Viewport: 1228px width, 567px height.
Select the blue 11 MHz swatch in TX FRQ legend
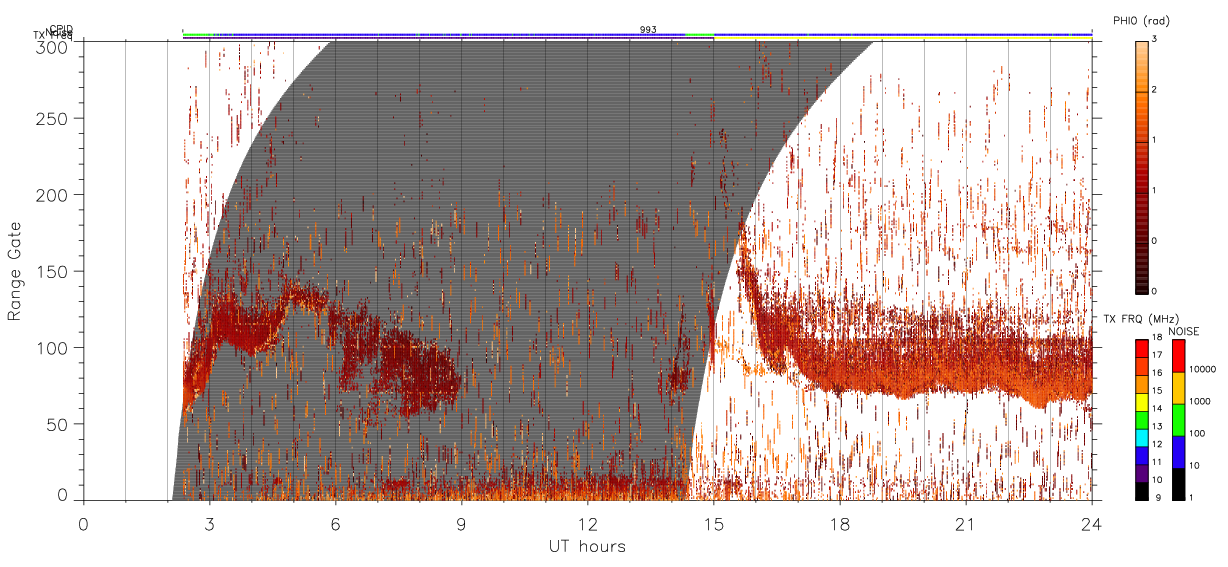pyautogui.click(x=1141, y=456)
